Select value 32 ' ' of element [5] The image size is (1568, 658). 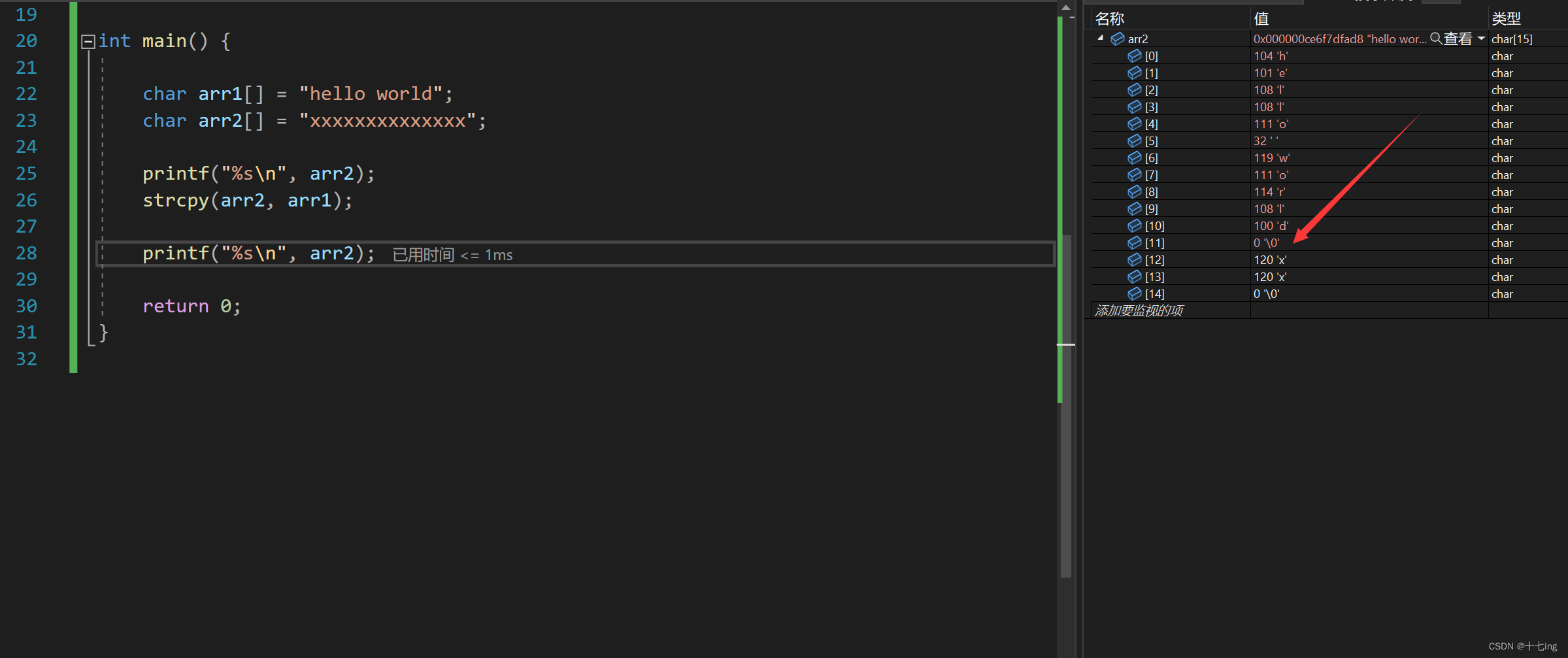[1266, 141]
